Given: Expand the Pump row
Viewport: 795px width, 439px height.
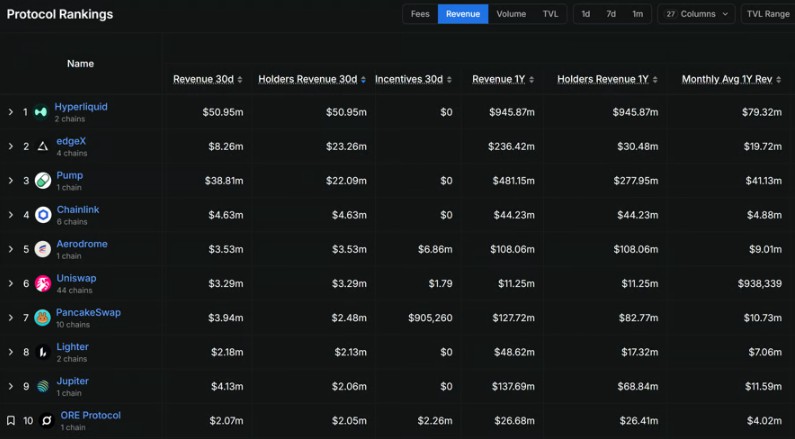Looking at the screenshot, I should (11, 180).
